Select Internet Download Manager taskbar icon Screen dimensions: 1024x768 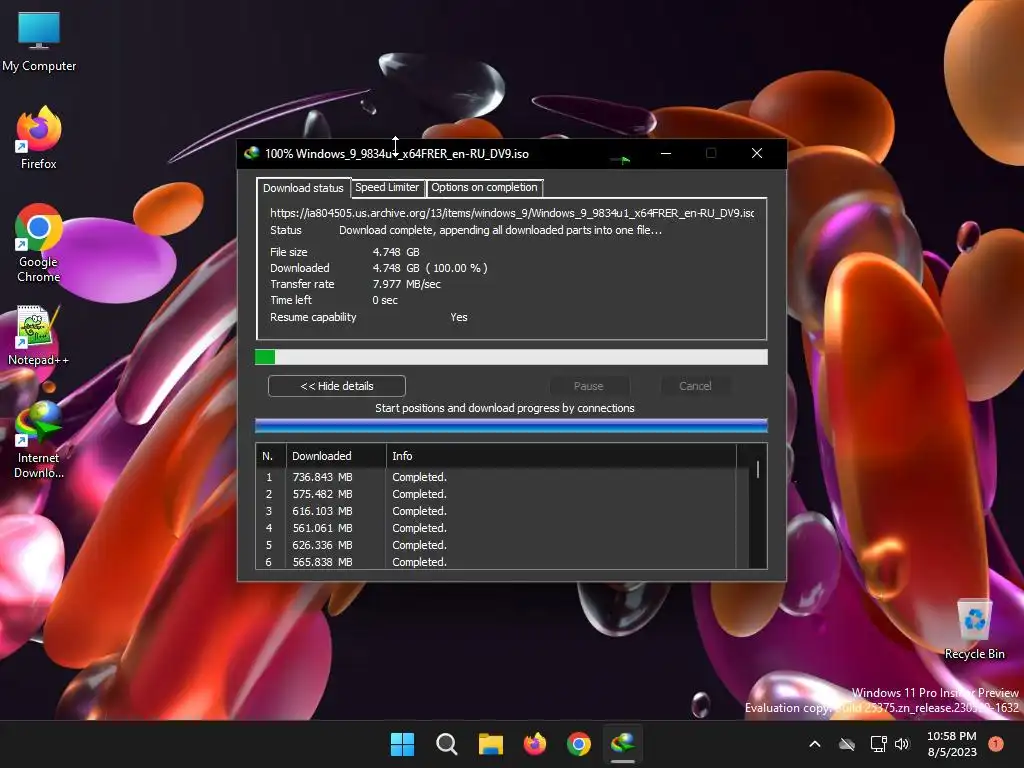(x=623, y=744)
